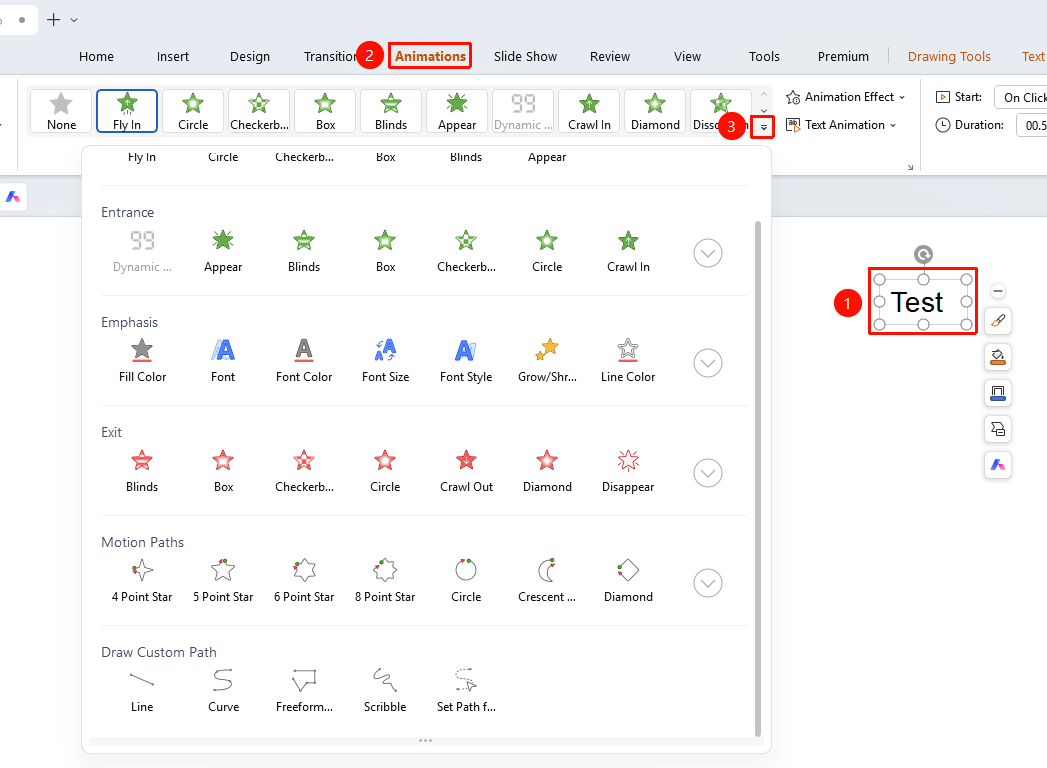Apply Font Color emphasis effect
Image resolution: width=1047 pixels, height=768 pixels.
(304, 361)
